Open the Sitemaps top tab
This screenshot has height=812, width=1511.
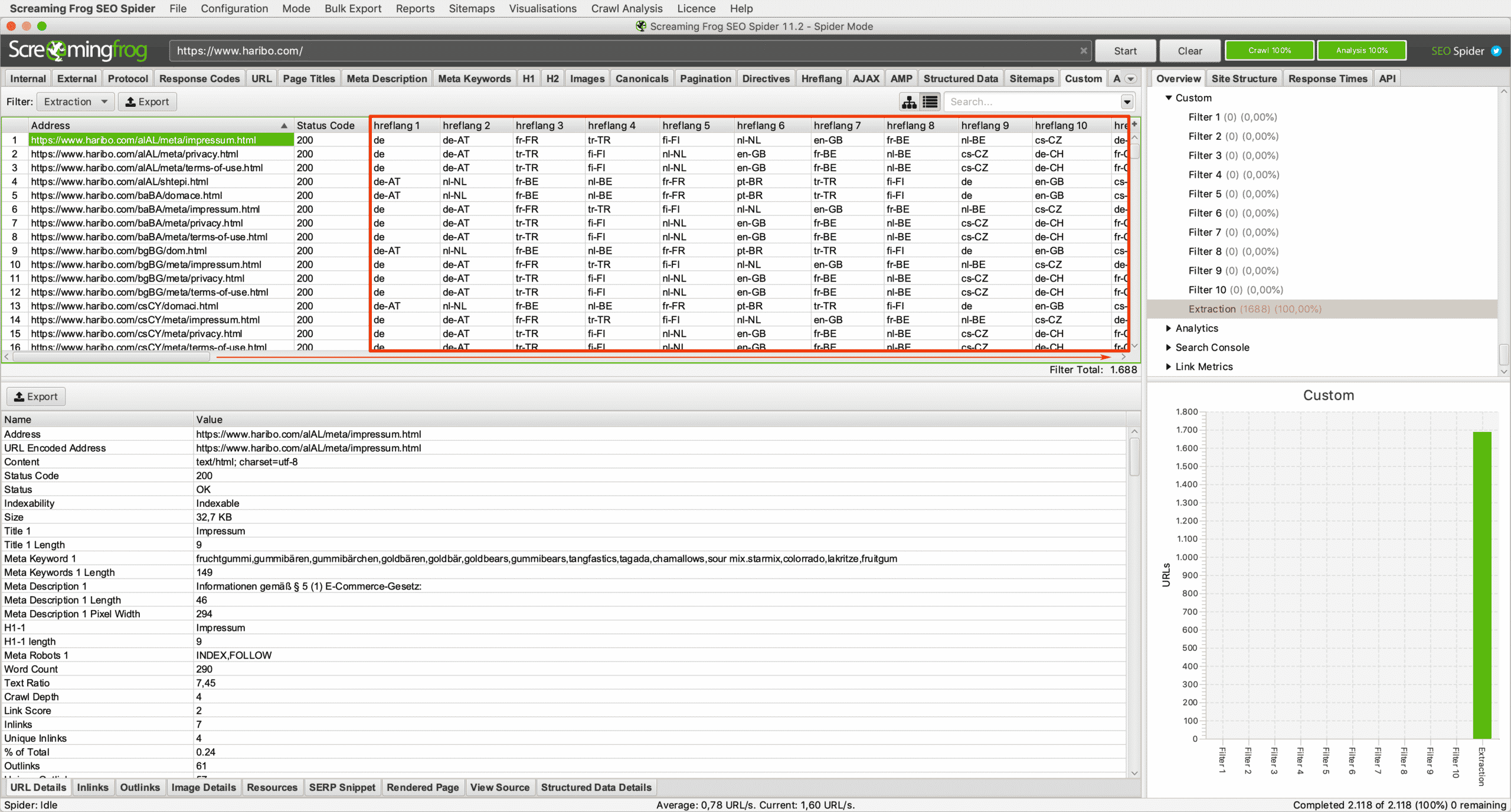(x=1031, y=78)
